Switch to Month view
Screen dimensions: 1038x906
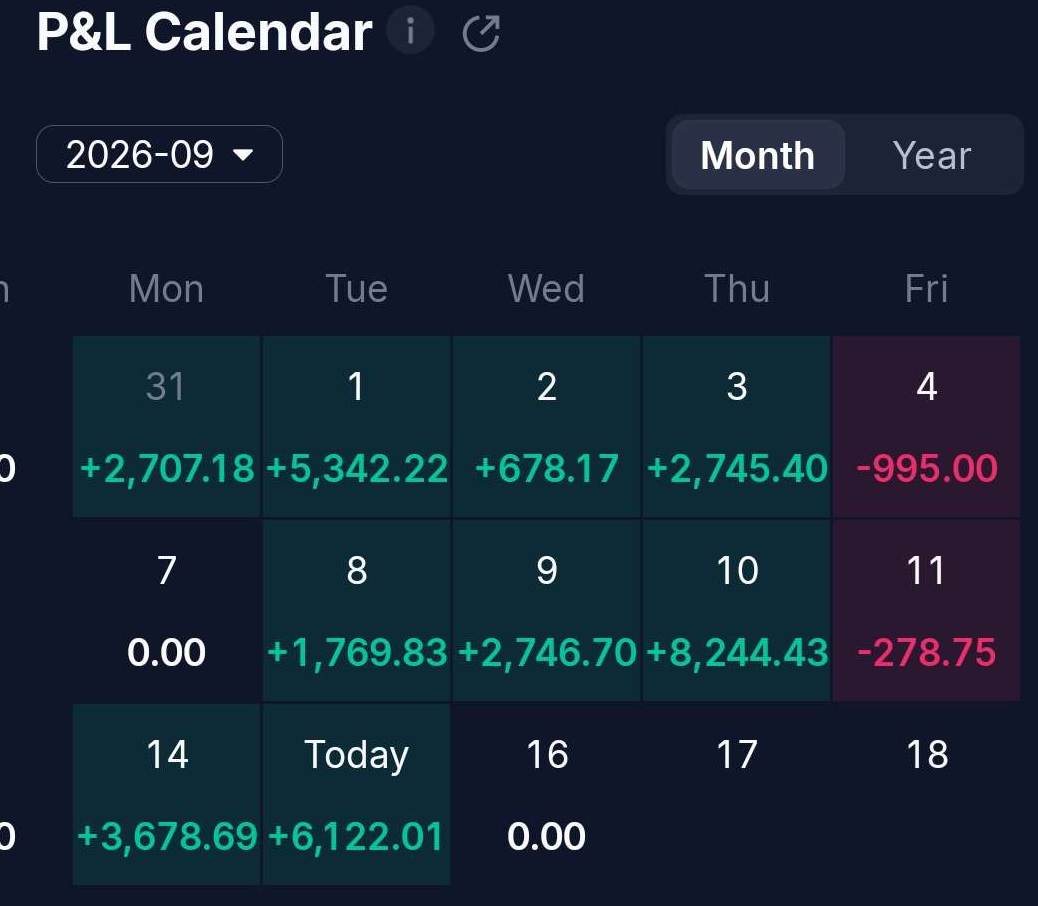758,155
